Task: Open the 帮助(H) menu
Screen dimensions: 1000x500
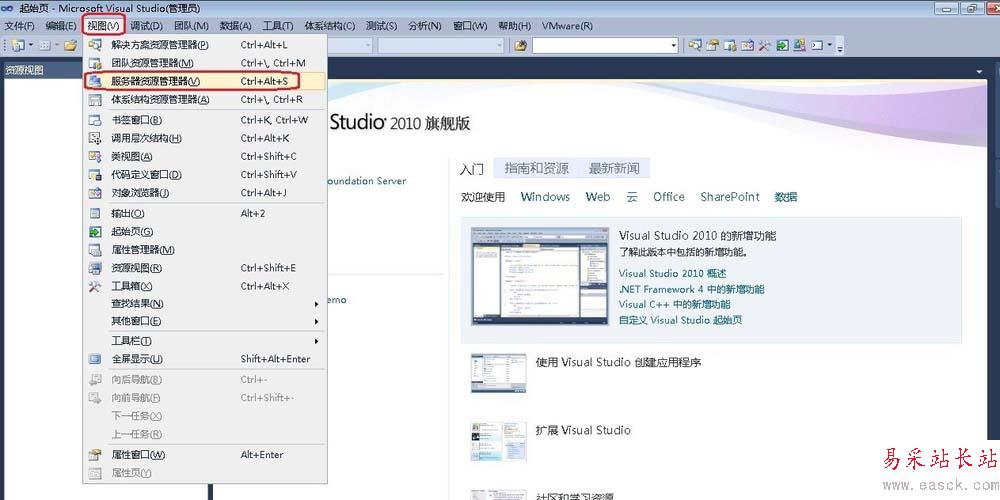Action: click(x=514, y=26)
